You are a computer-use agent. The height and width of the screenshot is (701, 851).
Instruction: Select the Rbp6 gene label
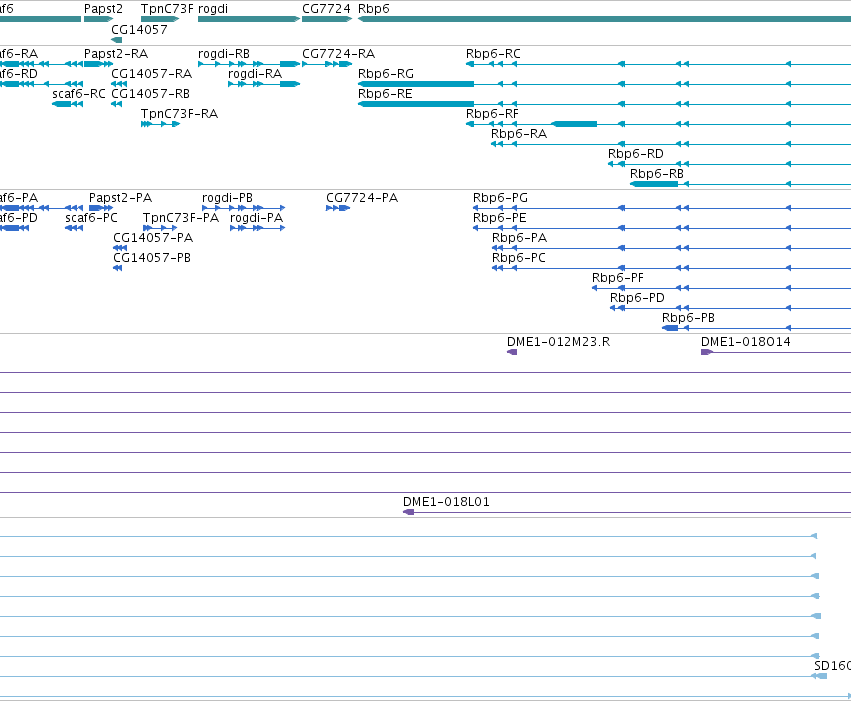tap(374, 9)
